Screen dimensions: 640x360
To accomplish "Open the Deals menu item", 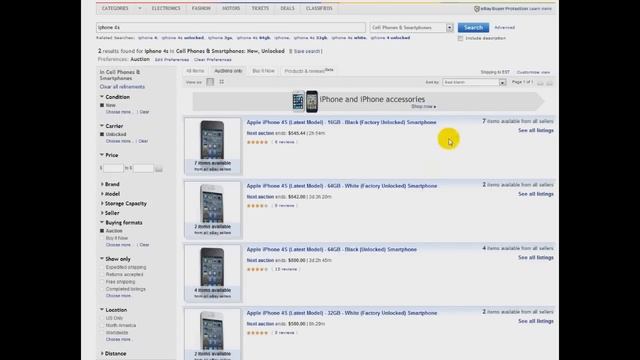I will pos(287,9).
